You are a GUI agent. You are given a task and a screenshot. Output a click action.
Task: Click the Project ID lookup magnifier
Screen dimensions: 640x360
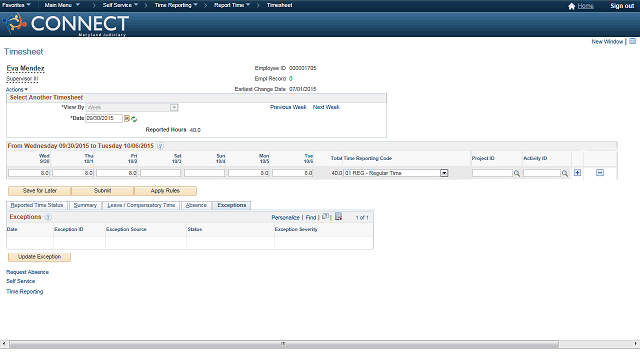tap(517, 173)
